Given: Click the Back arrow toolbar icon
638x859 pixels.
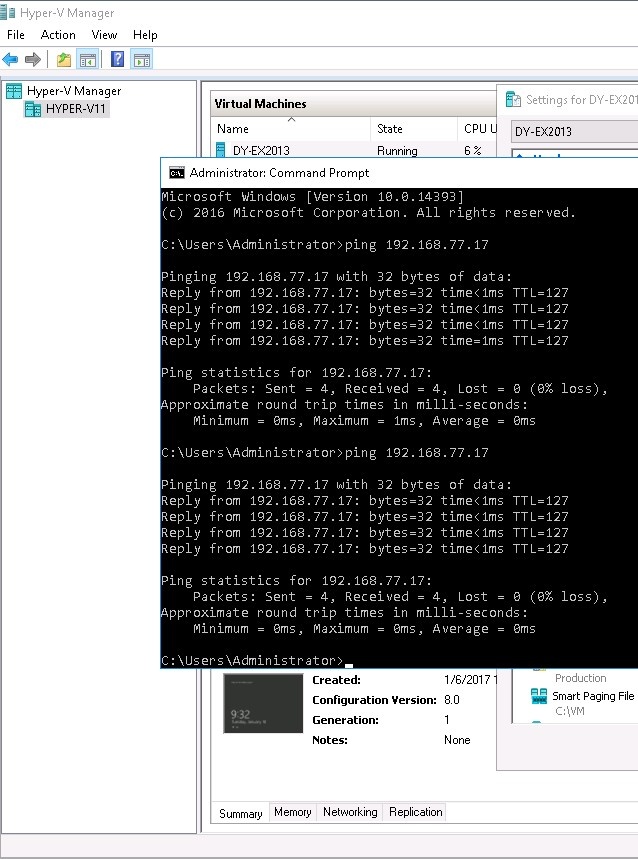Looking at the screenshot, I should [11, 59].
